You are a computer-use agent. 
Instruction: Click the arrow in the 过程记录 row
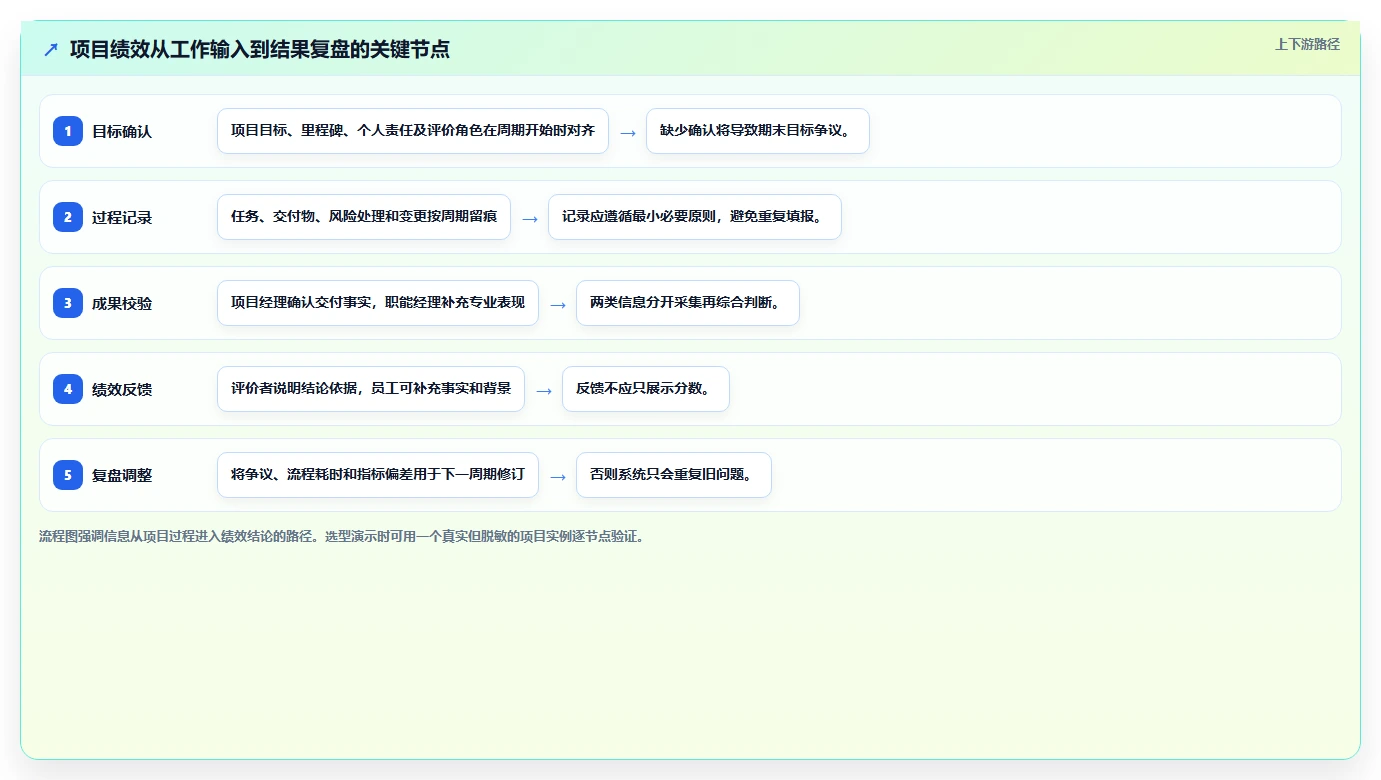[530, 218]
